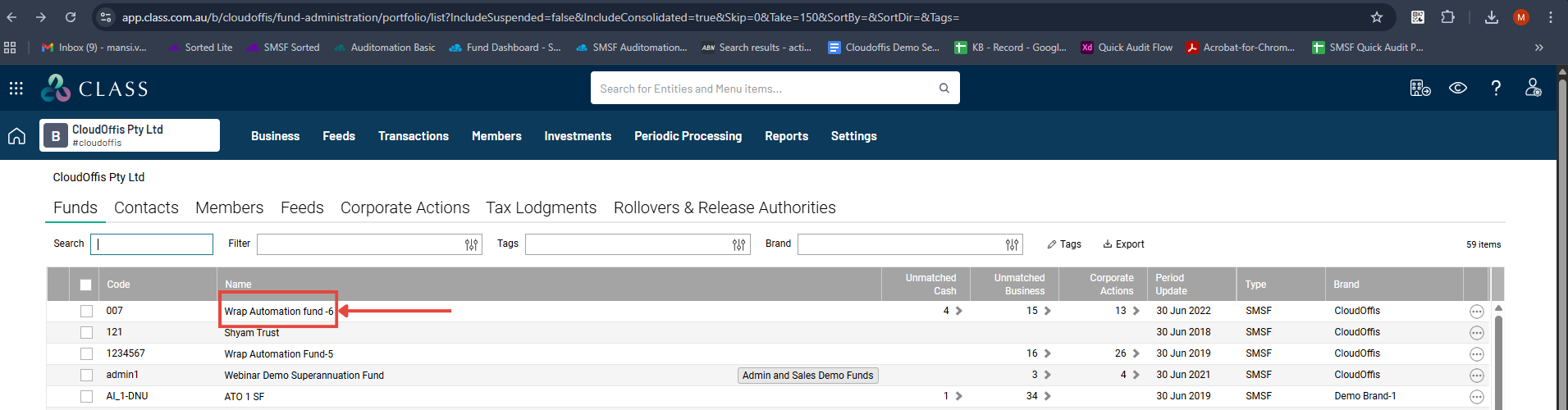
Task: Open the Brand filter dropdown
Action: (x=1012, y=244)
